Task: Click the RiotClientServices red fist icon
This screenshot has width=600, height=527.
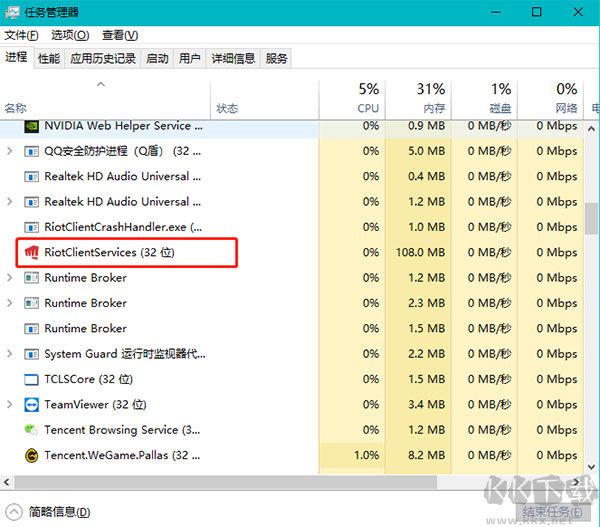Action: click(x=31, y=253)
